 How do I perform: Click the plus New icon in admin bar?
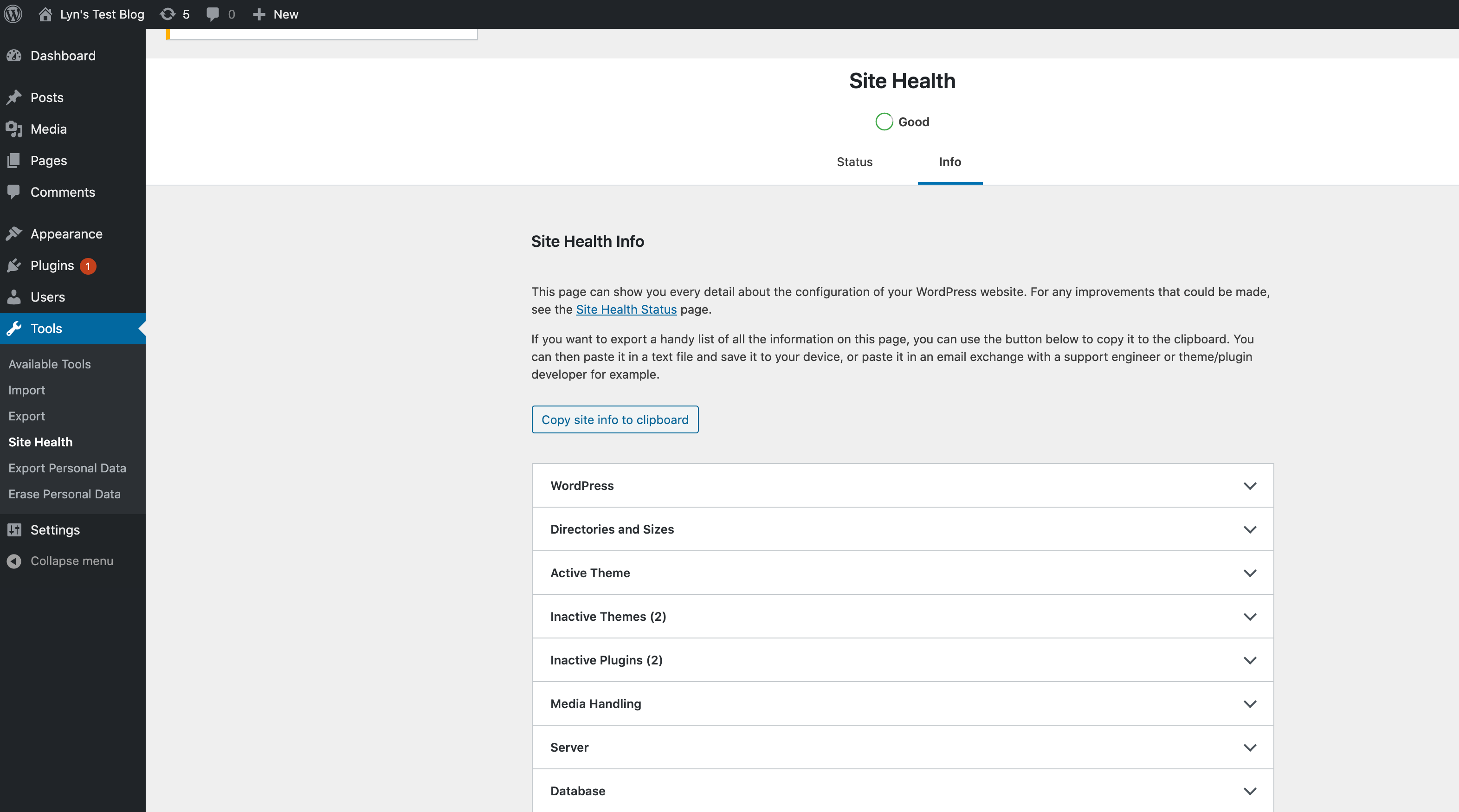[259, 13]
